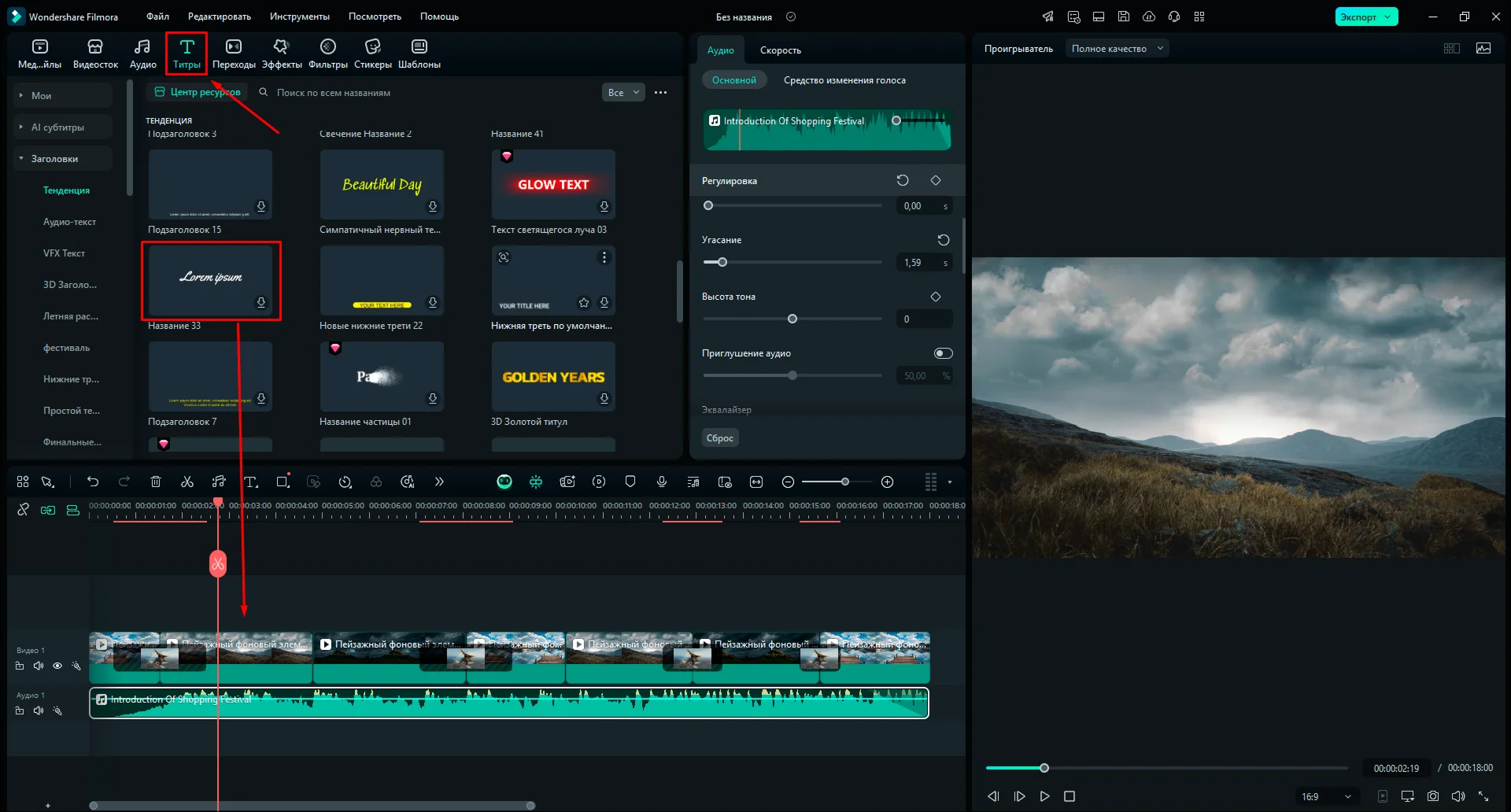1511x812 pixels.
Task: Open the Effects (Эффекты) panel
Action: [281, 54]
